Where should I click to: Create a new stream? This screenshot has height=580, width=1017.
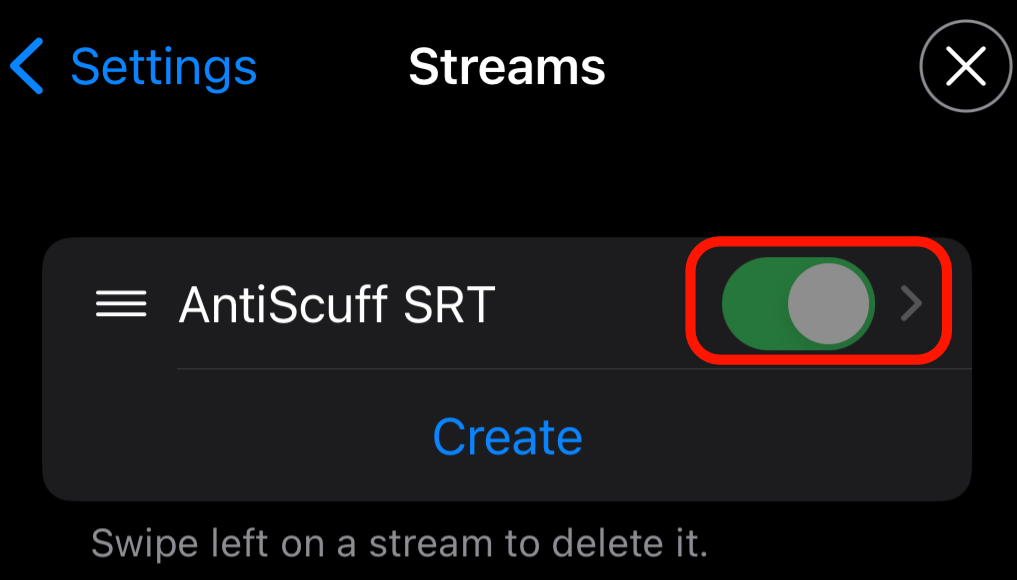tap(507, 437)
